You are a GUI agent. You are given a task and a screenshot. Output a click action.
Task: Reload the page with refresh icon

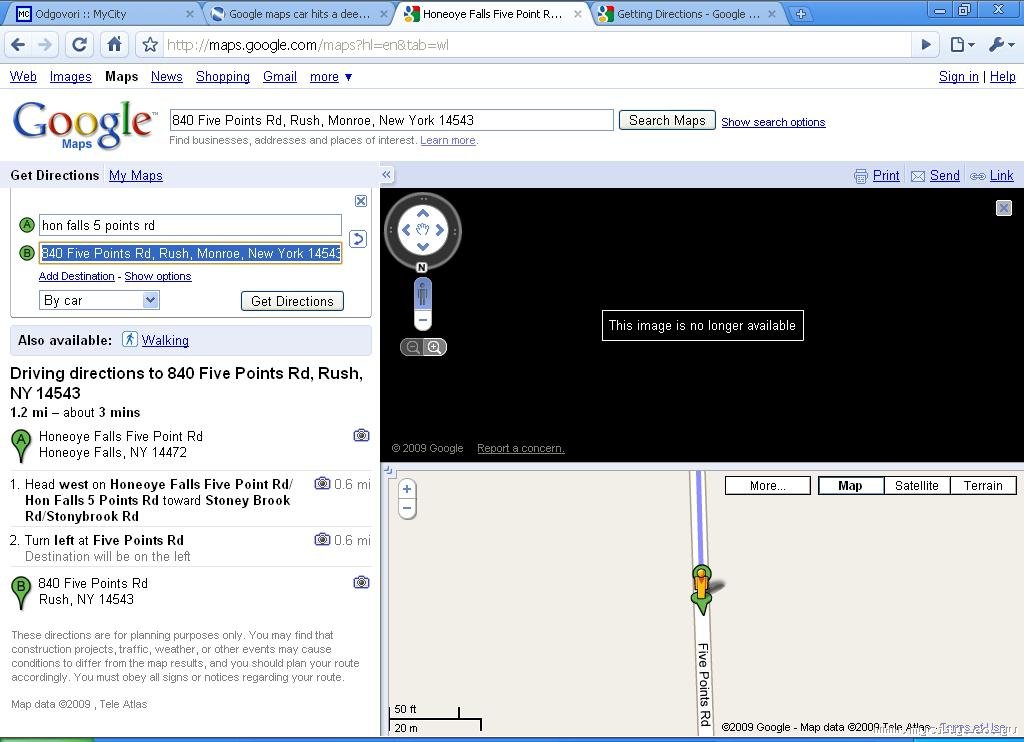[x=80, y=44]
